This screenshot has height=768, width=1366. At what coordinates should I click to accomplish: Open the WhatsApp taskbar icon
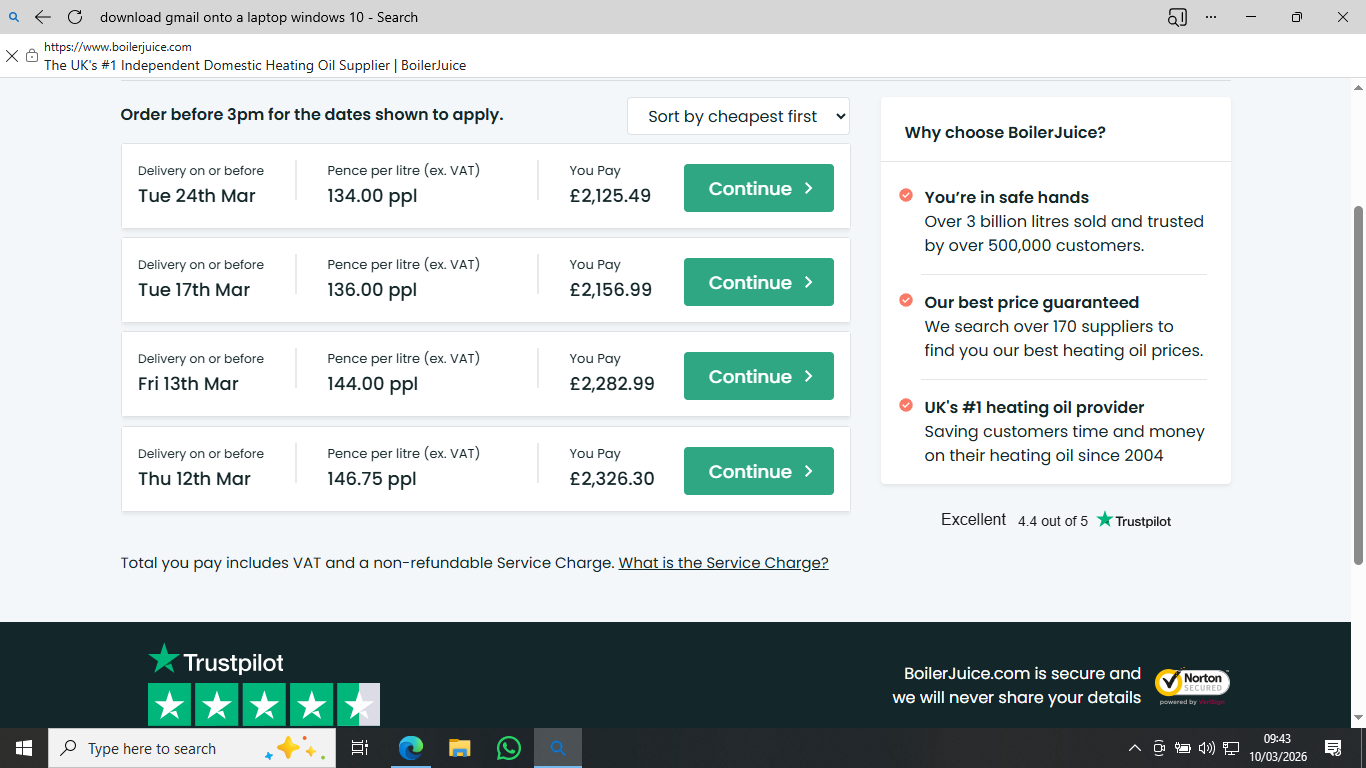509,748
